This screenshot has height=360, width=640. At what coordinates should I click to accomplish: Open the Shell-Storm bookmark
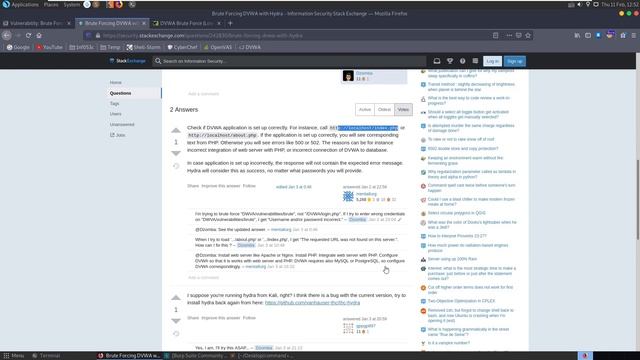point(143,47)
